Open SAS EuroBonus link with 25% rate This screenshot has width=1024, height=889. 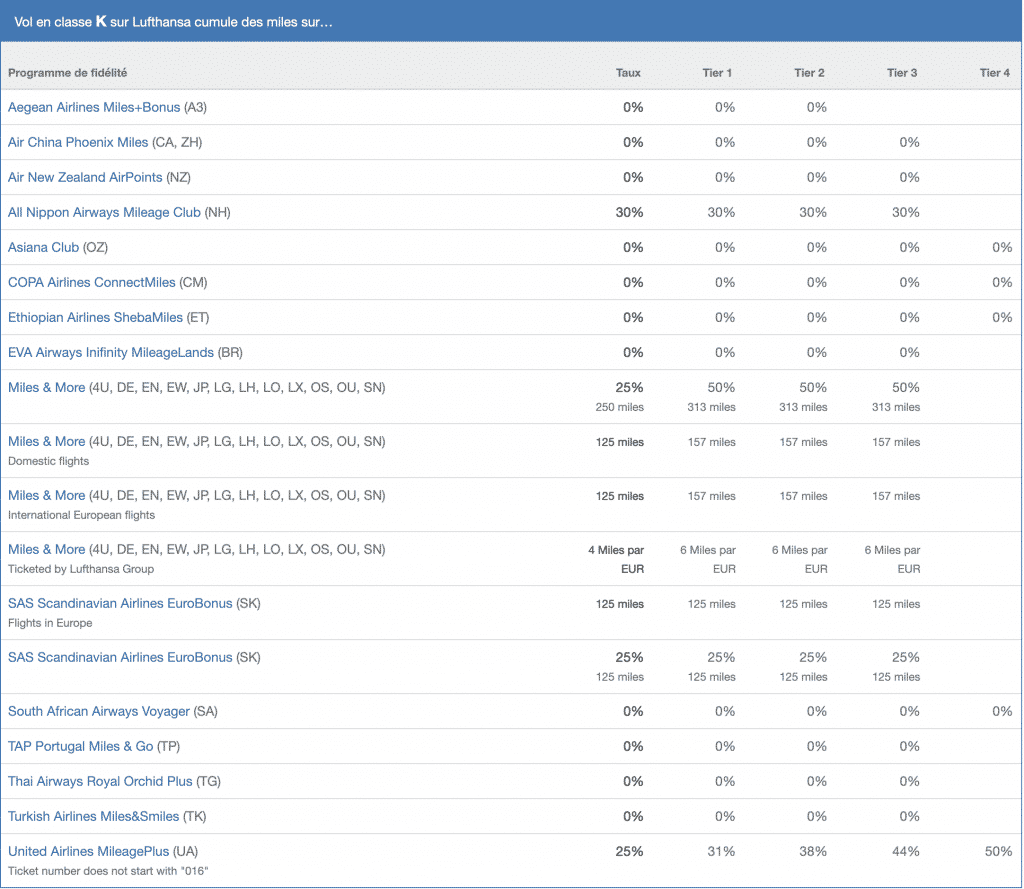tap(120, 658)
